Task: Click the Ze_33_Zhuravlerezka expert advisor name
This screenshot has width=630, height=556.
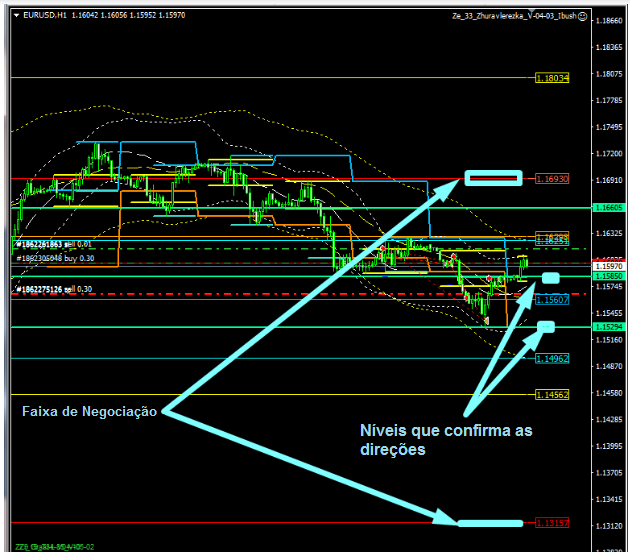Action: [528, 18]
